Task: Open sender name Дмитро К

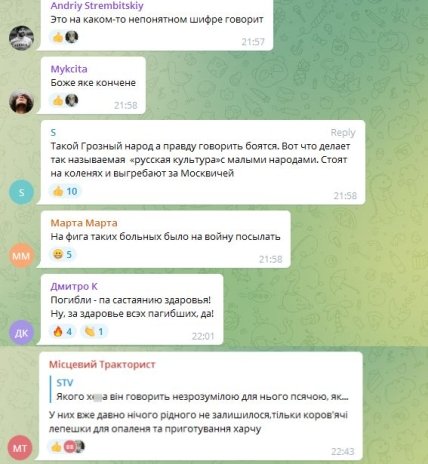Action: [74, 286]
